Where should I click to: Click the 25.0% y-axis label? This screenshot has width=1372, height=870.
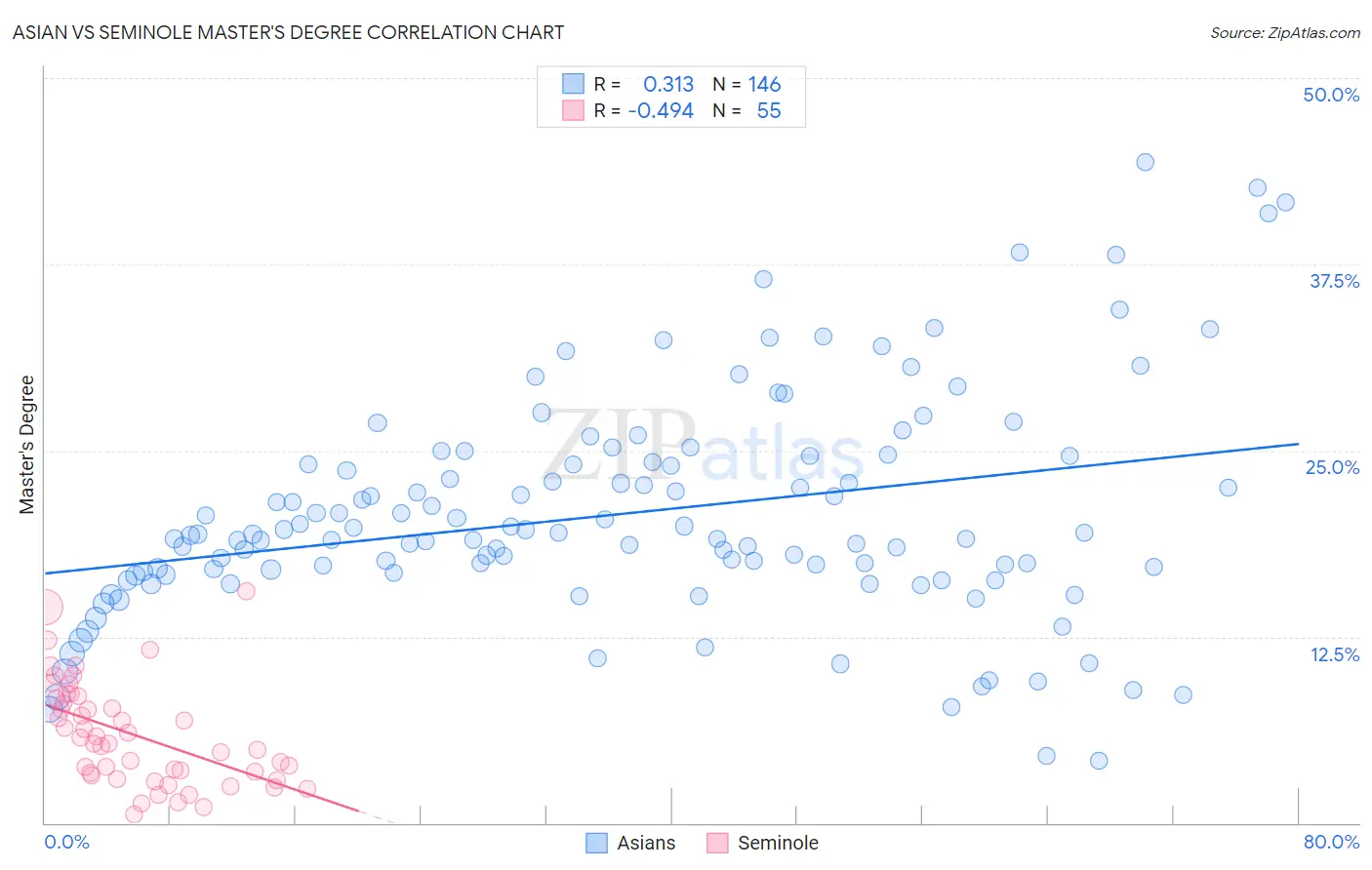point(1332,467)
